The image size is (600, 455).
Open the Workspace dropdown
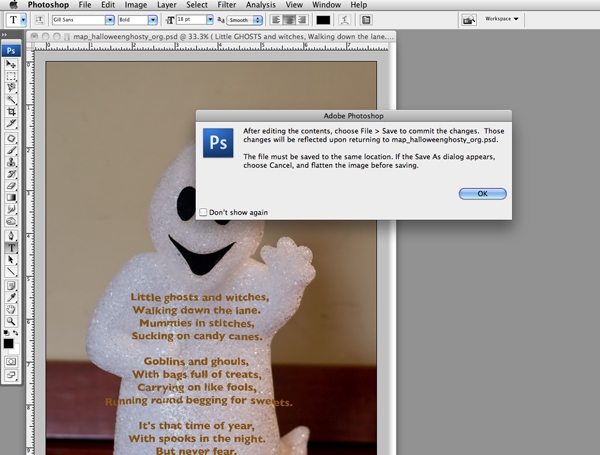[x=502, y=19]
